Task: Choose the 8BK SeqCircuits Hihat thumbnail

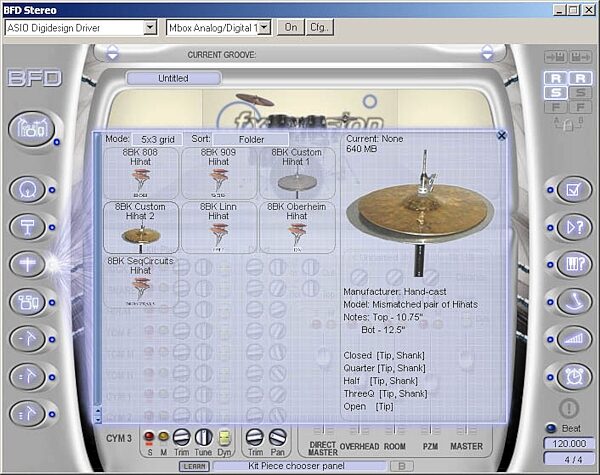Action: 140,282
